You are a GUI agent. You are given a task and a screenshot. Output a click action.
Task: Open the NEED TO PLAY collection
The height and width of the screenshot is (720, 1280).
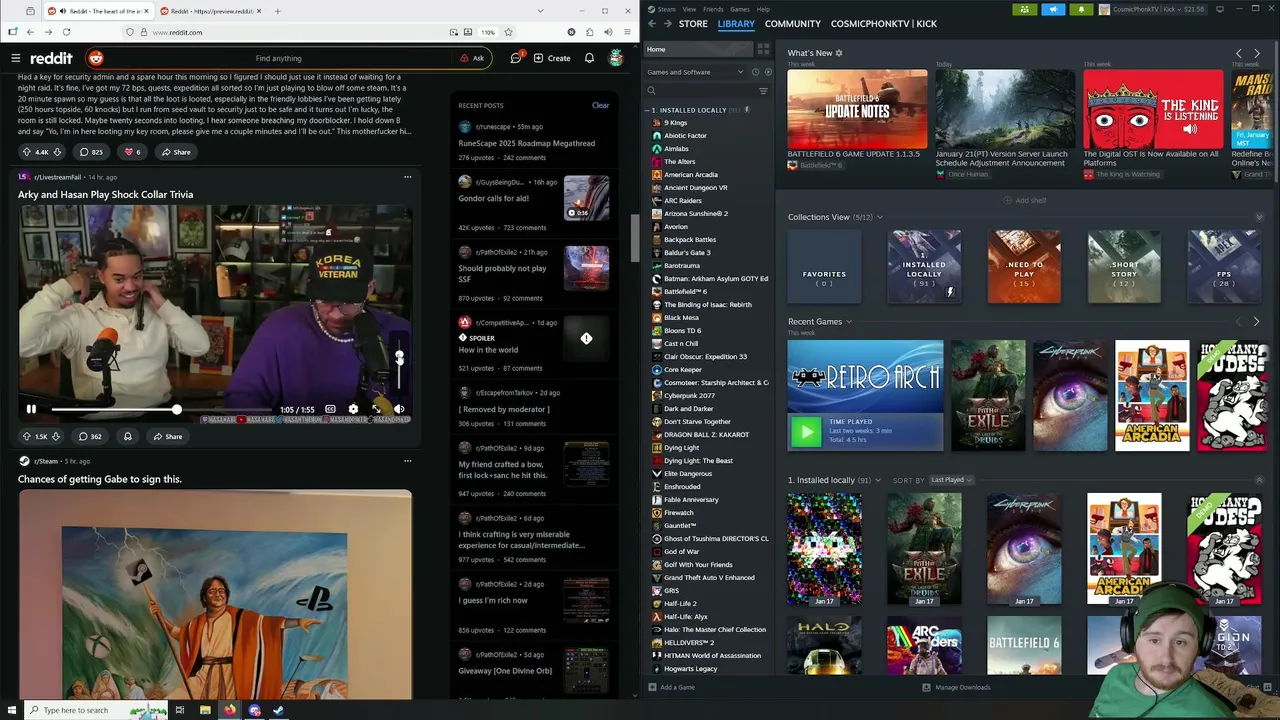coord(1024,266)
